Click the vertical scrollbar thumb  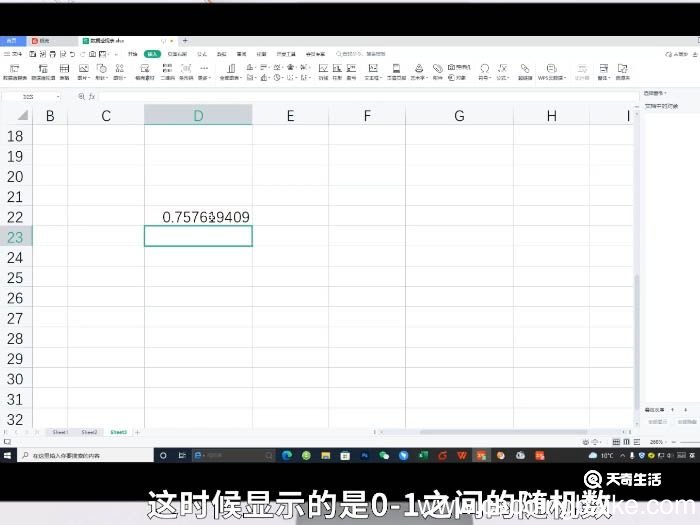(x=637, y=342)
